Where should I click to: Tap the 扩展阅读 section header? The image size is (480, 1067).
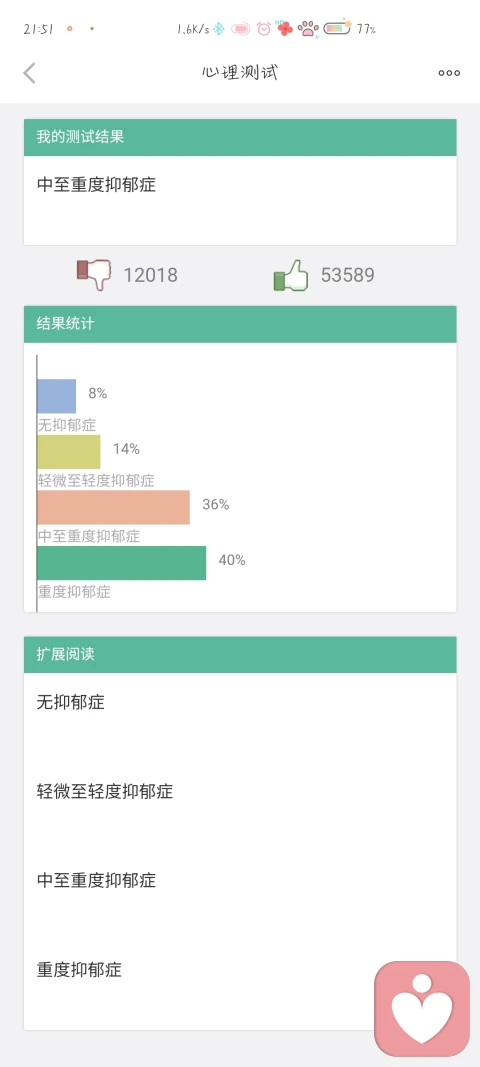pyautogui.click(x=240, y=655)
